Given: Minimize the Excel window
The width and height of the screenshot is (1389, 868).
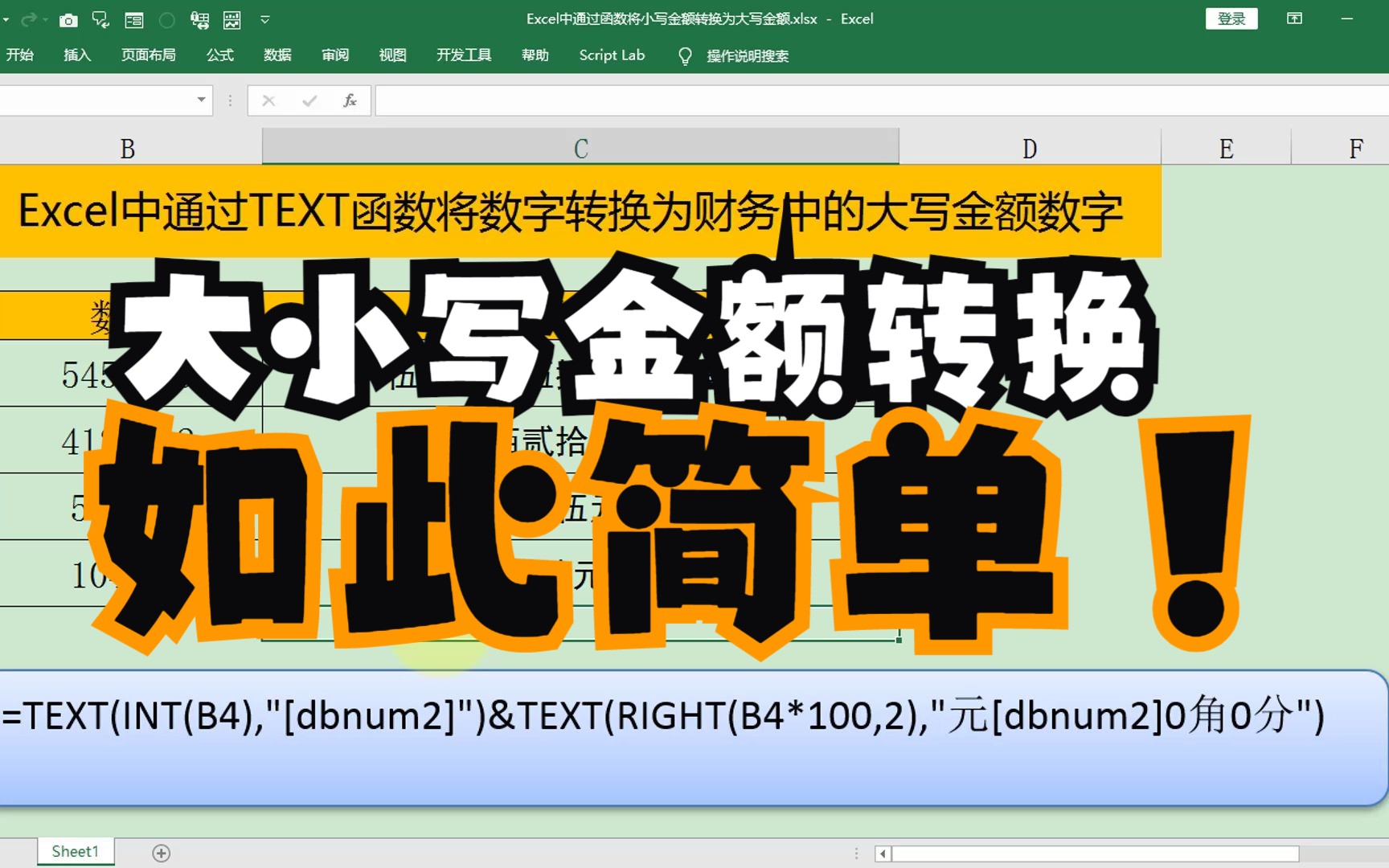Looking at the screenshot, I should (1348, 19).
